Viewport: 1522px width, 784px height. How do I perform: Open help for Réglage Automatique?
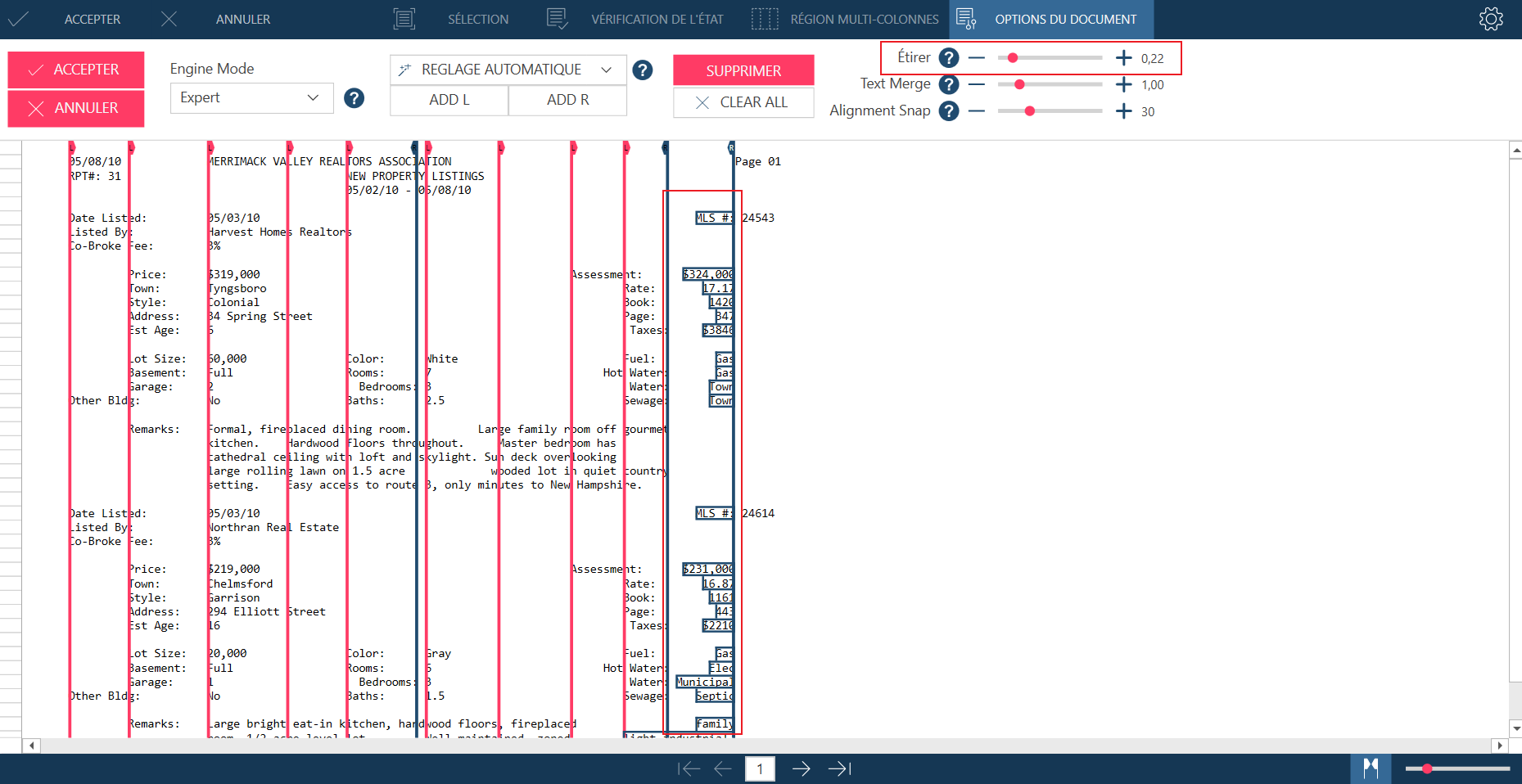pos(643,70)
